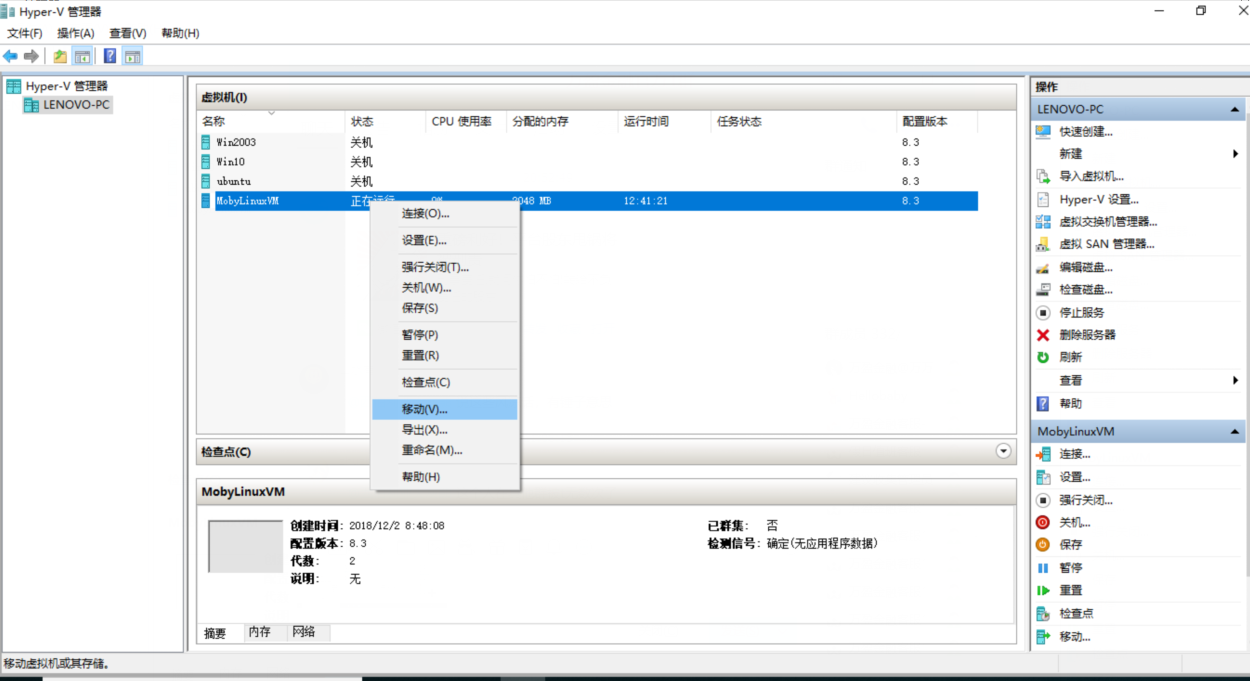This screenshot has height=681, width=1250.
Task: Choose 暂停(P) from the context menu
Action: [445, 335]
